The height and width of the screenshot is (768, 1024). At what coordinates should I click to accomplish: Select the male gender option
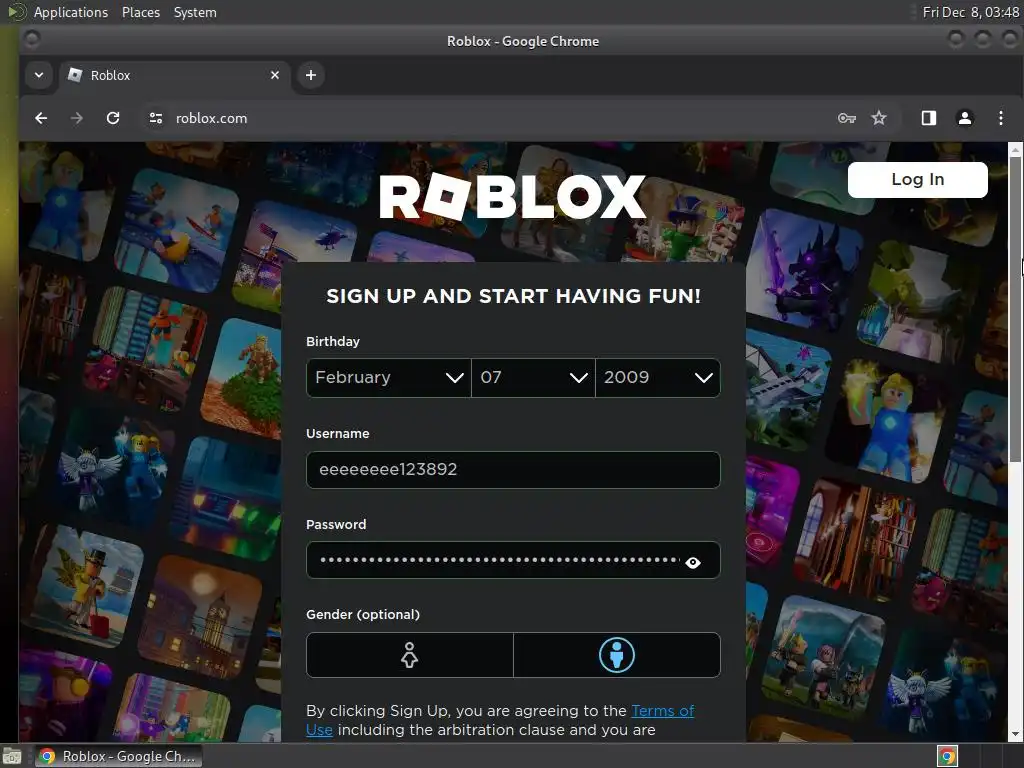[616, 655]
